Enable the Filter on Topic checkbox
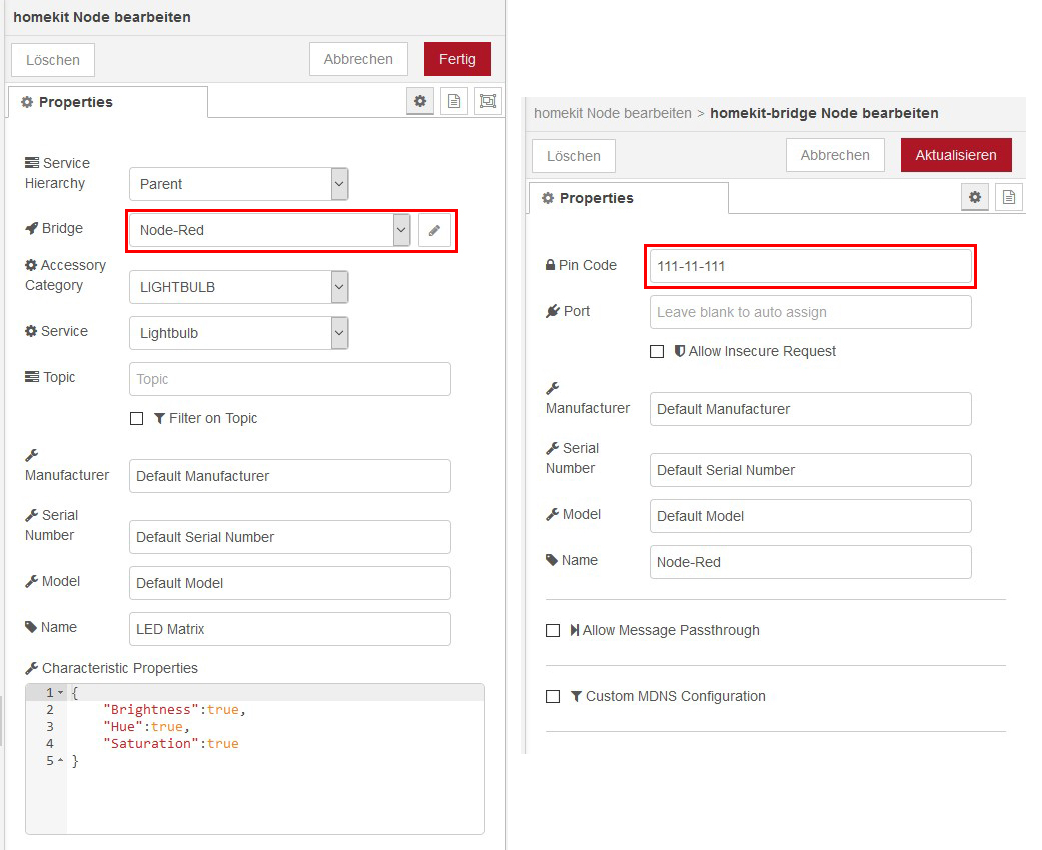Viewport: 1042px width, 850px height. [136, 418]
